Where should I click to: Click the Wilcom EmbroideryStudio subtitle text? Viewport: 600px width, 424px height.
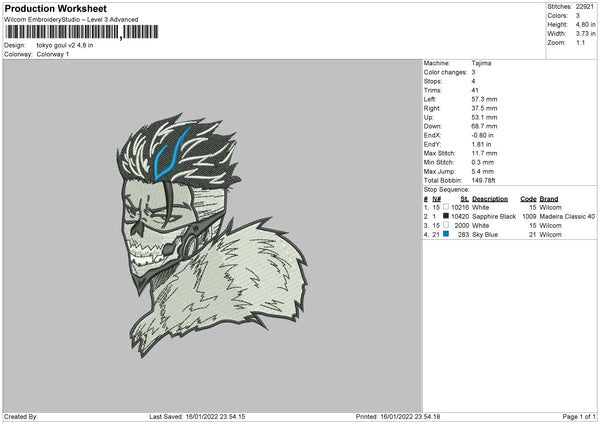pyautogui.click(x=71, y=20)
